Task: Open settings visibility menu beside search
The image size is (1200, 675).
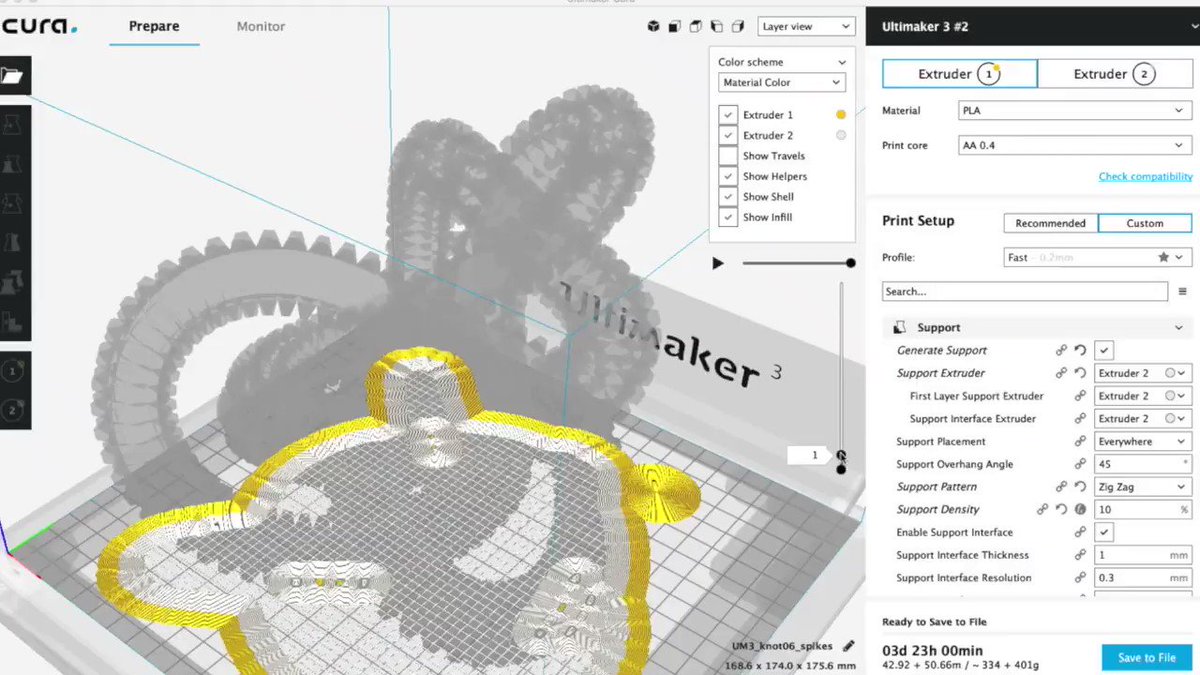Action: (x=1183, y=292)
